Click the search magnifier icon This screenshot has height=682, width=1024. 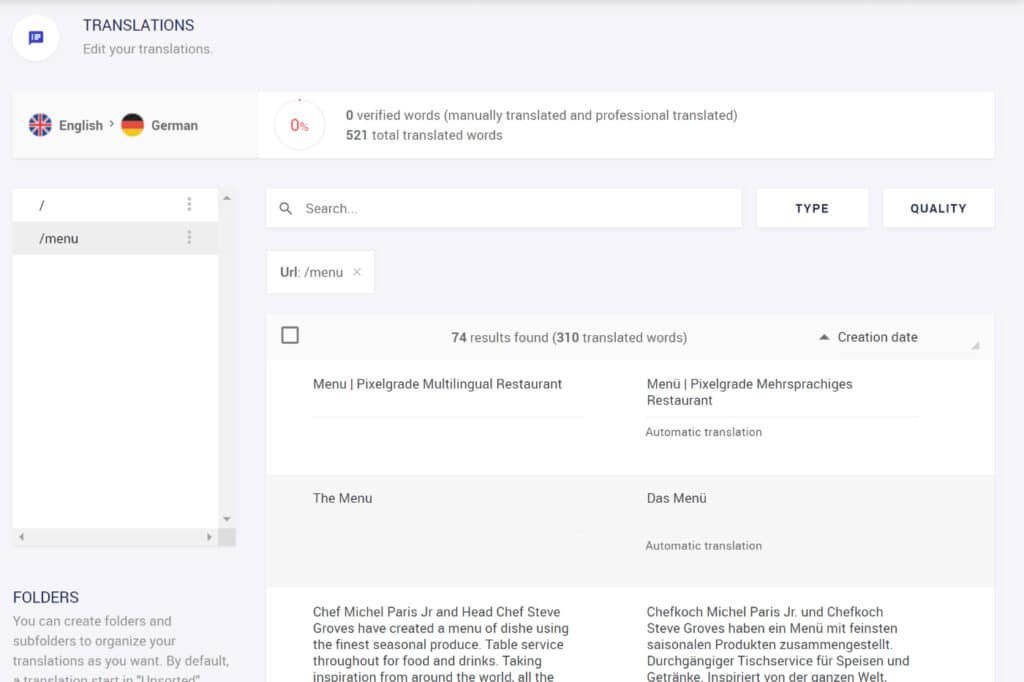click(x=285, y=208)
